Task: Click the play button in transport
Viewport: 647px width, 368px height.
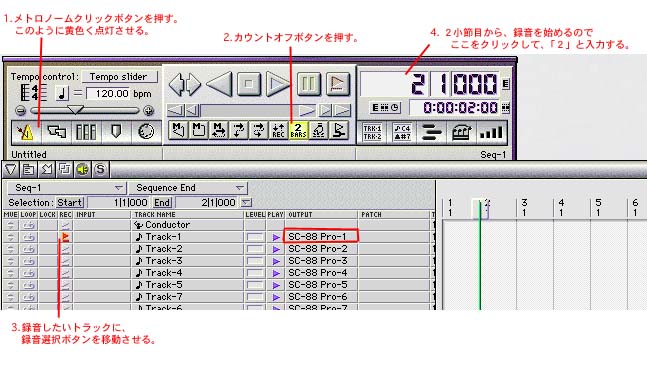Action: pyautogui.click(x=278, y=84)
